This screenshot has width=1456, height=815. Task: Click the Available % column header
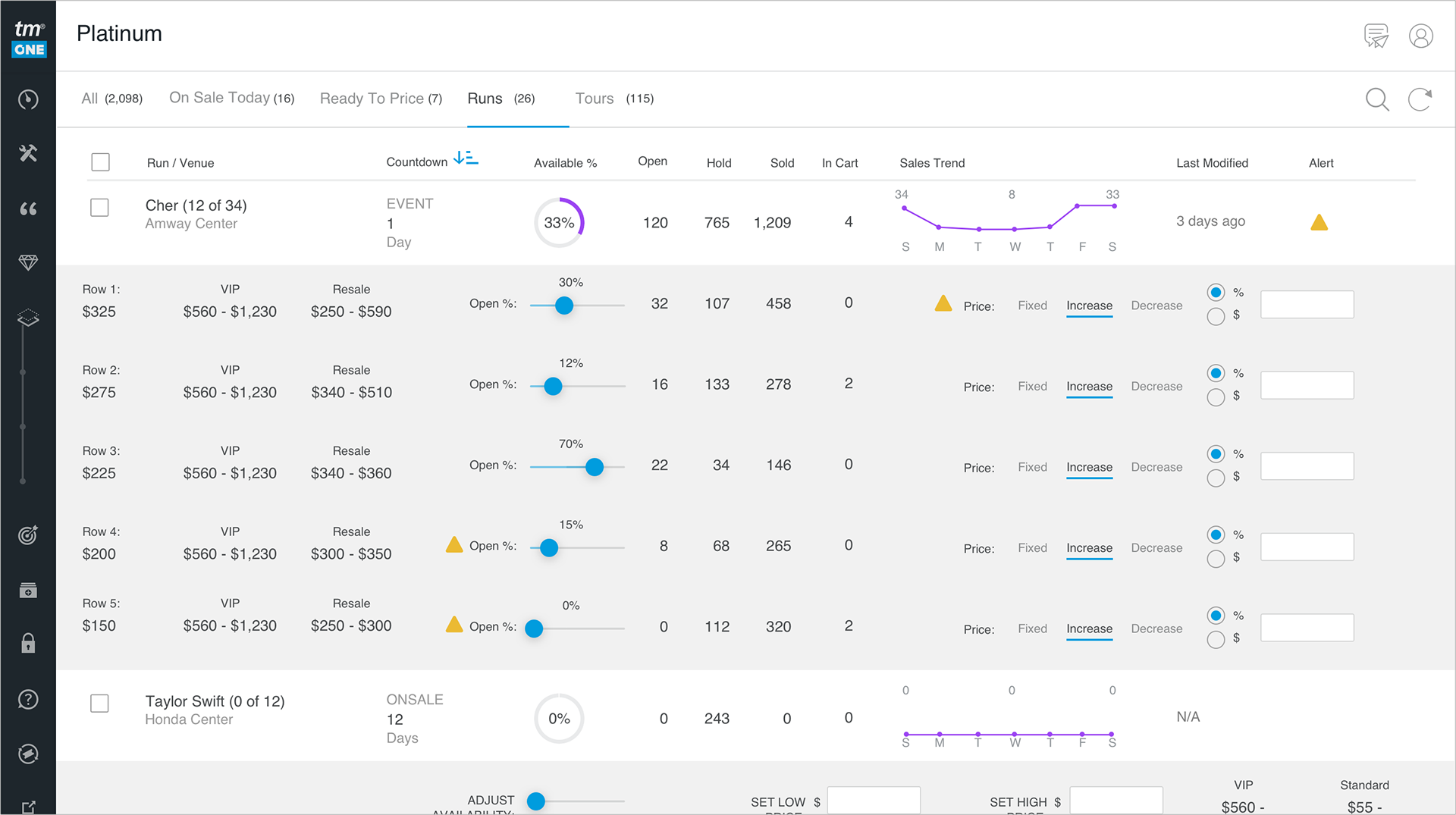coord(565,163)
